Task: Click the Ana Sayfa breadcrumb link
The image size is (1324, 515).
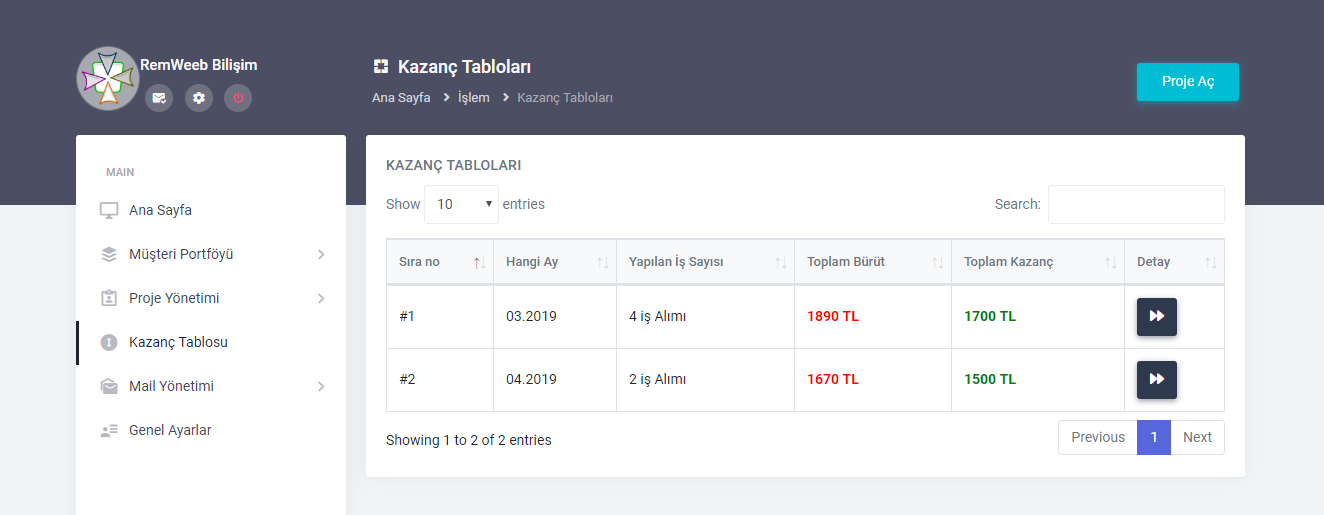Action: 401,97
